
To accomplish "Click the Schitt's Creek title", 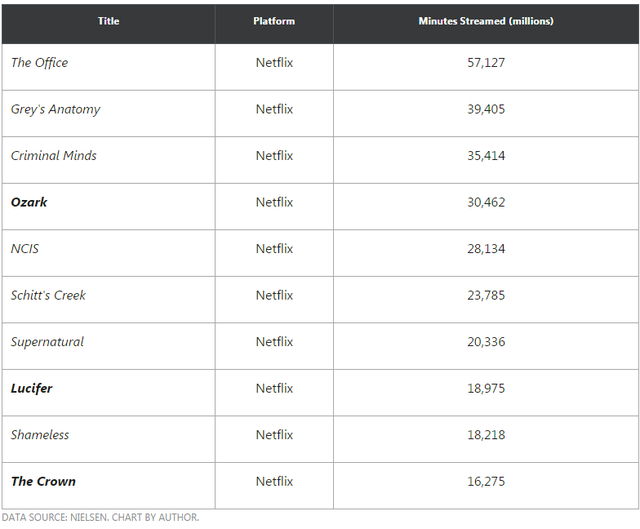I will click(49, 295).
